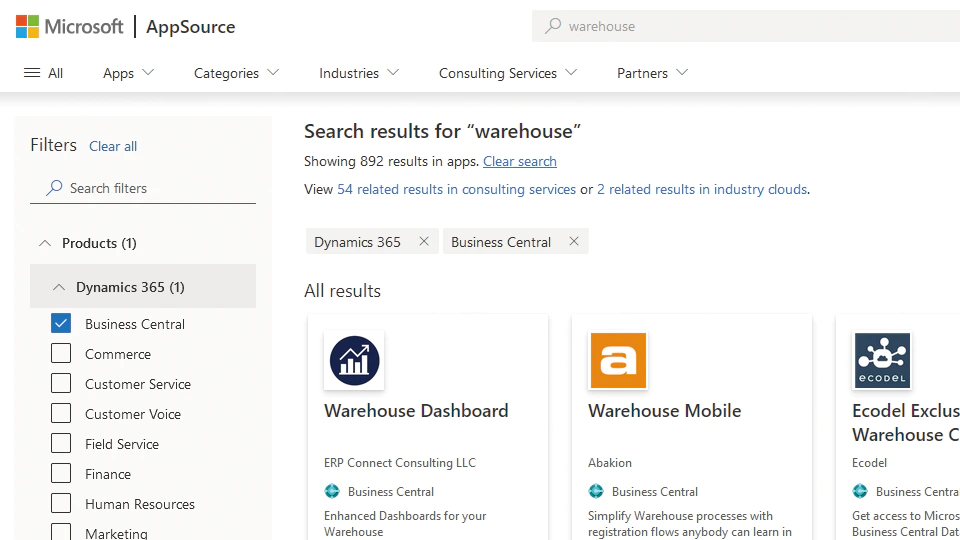Click the All results heading

(342, 290)
